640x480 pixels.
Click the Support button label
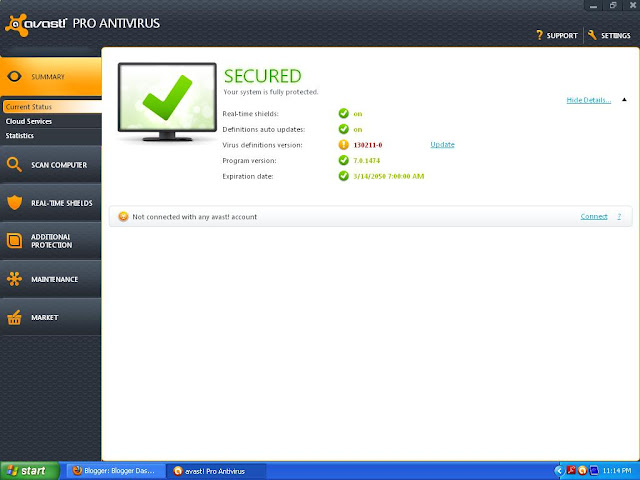pos(562,36)
